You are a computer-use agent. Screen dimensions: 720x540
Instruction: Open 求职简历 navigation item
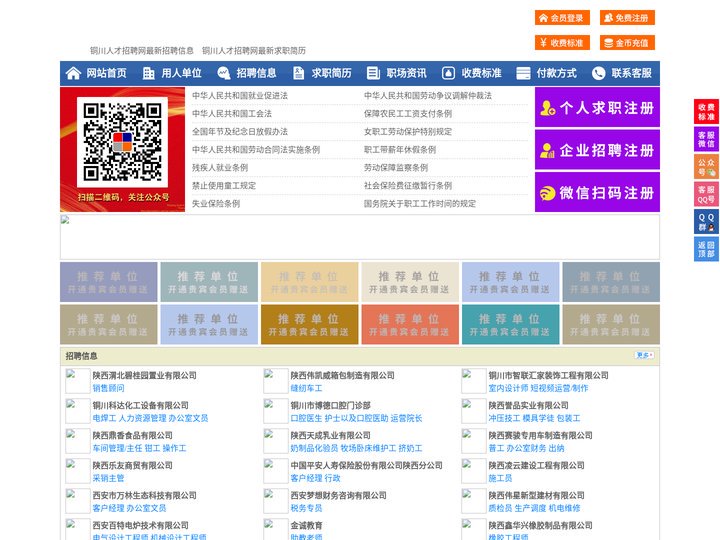(x=332, y=73)
